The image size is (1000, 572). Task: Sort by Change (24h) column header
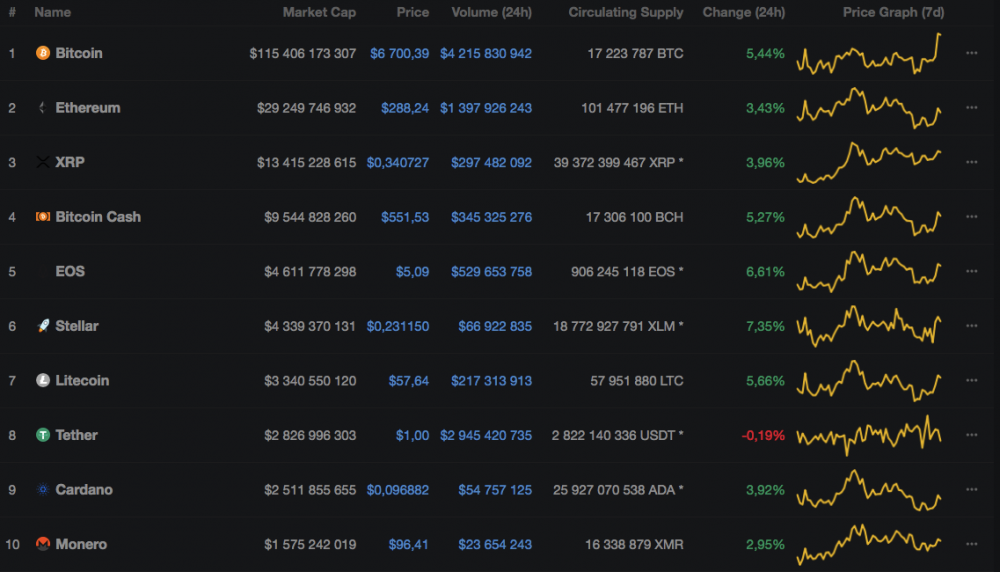point(744,12)
